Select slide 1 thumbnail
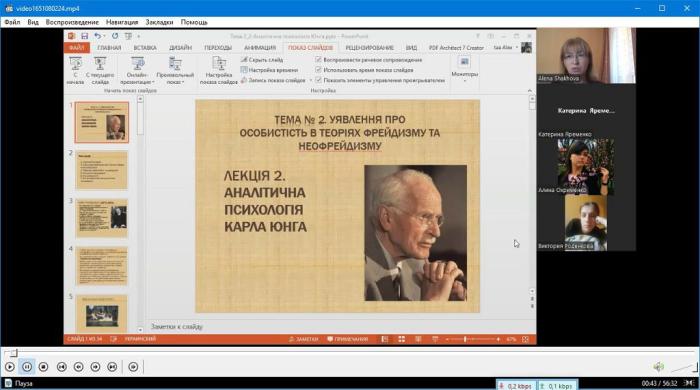Image resolution: width=700 pixels, height=390 pixels. (102, 122)
